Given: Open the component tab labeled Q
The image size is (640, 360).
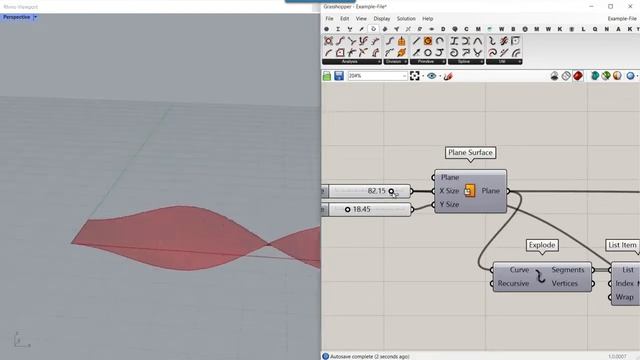Looking at the screenshot, I should click(595, 29).
